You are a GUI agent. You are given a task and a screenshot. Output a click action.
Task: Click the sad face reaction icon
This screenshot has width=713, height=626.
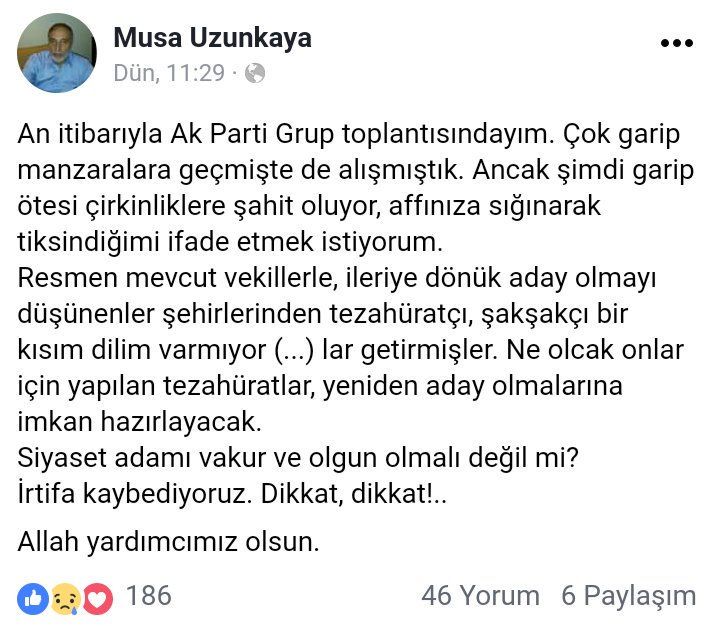[65, 597]
